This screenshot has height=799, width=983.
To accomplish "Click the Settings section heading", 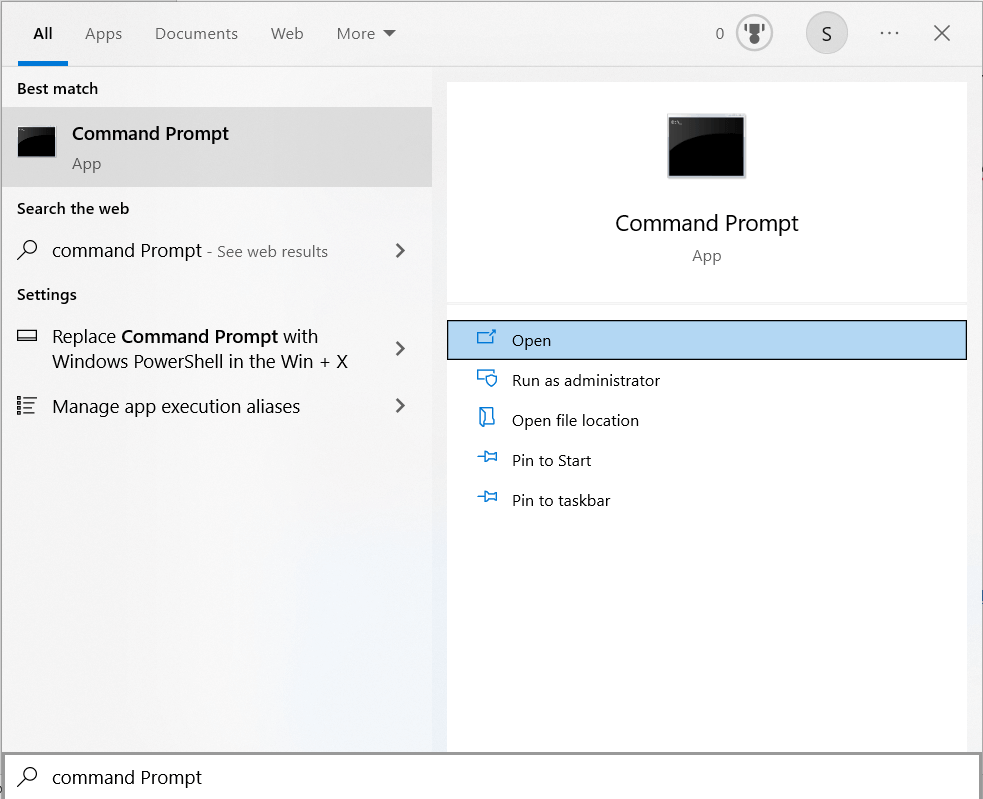I will 47,295.
